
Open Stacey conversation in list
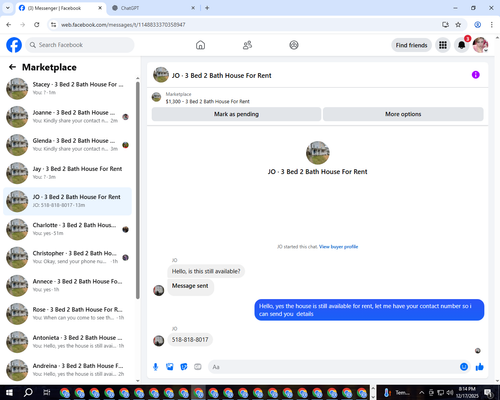coord(67,88)
